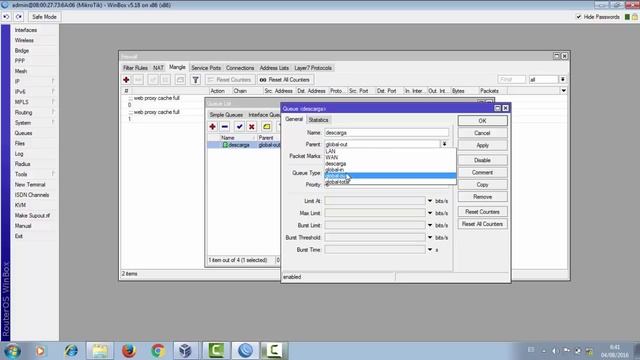The height and width of the screenshot is (360, 640).
Task: Open the Filter Rules tab in Firewall
Action: pyautogui.click(x=135, y=68)
